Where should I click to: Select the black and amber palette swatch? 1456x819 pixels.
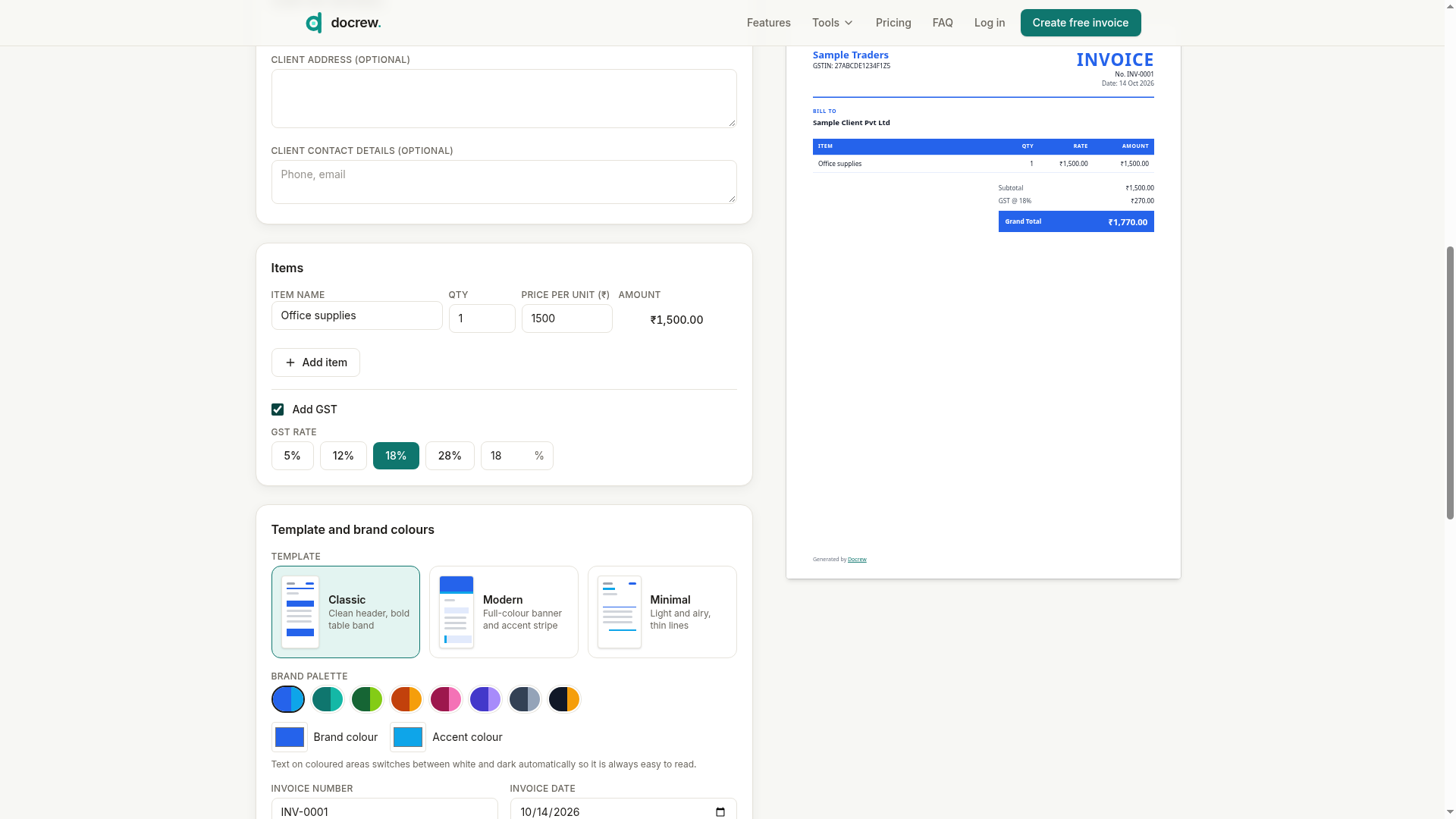coord(564,699)
